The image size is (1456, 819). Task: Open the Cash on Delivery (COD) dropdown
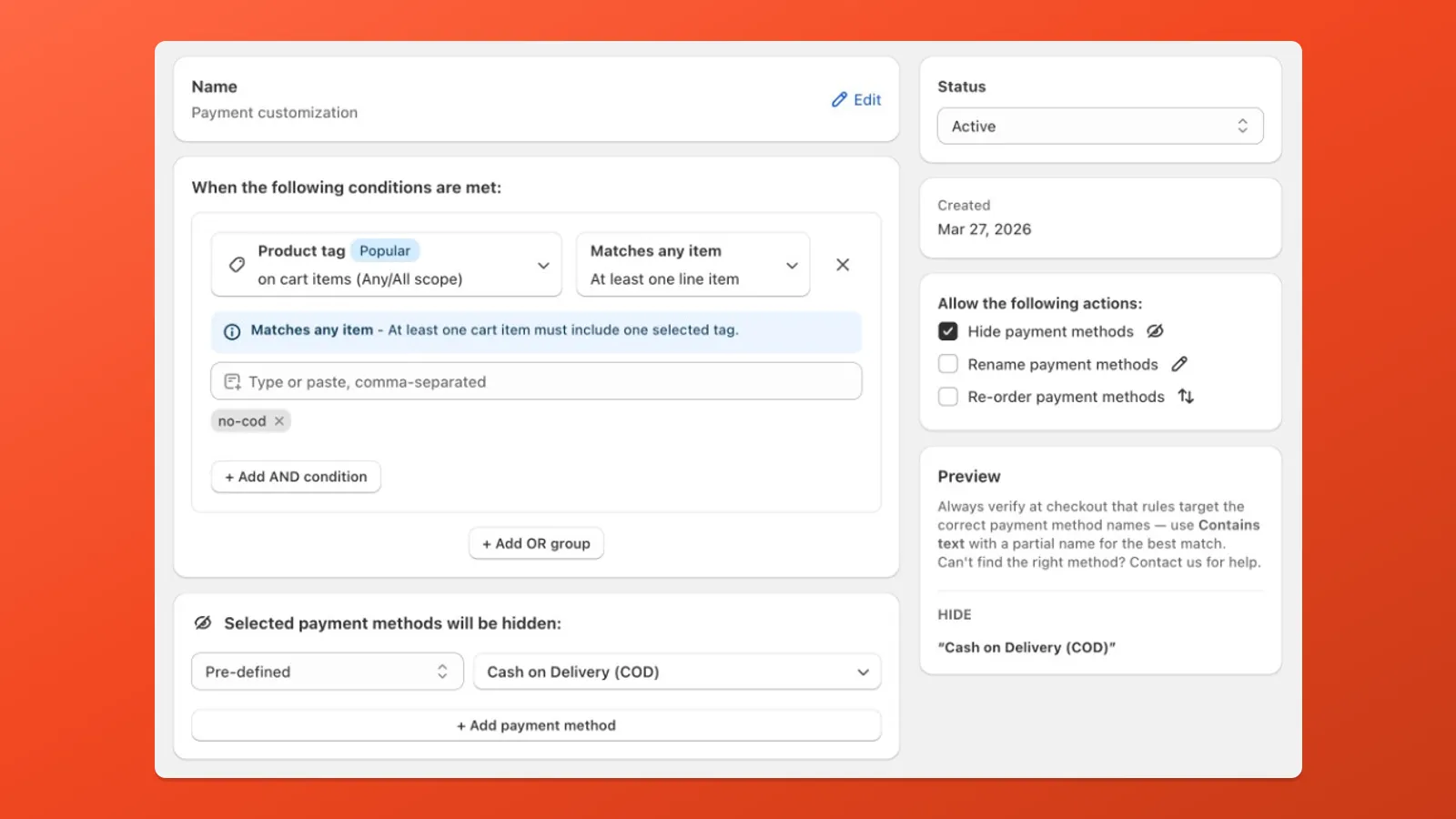tap(677, 672)
